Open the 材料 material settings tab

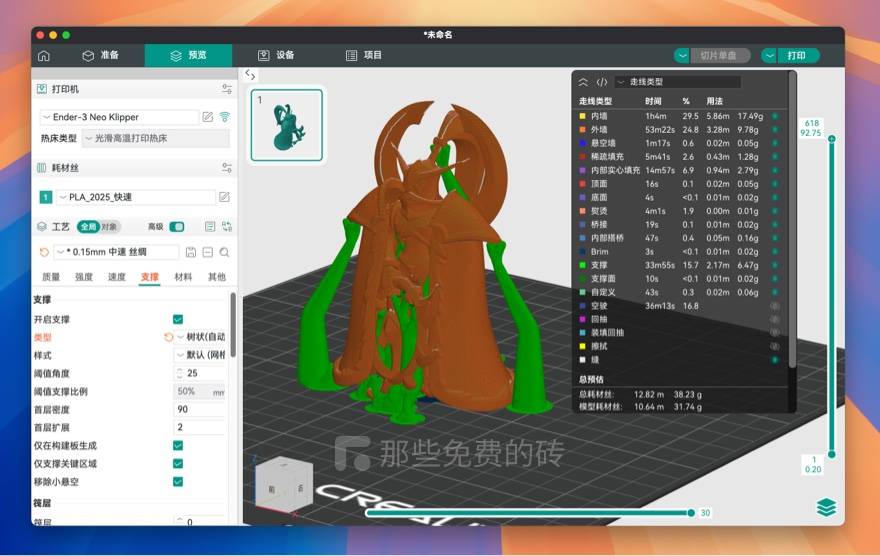(x=183, y=277)
